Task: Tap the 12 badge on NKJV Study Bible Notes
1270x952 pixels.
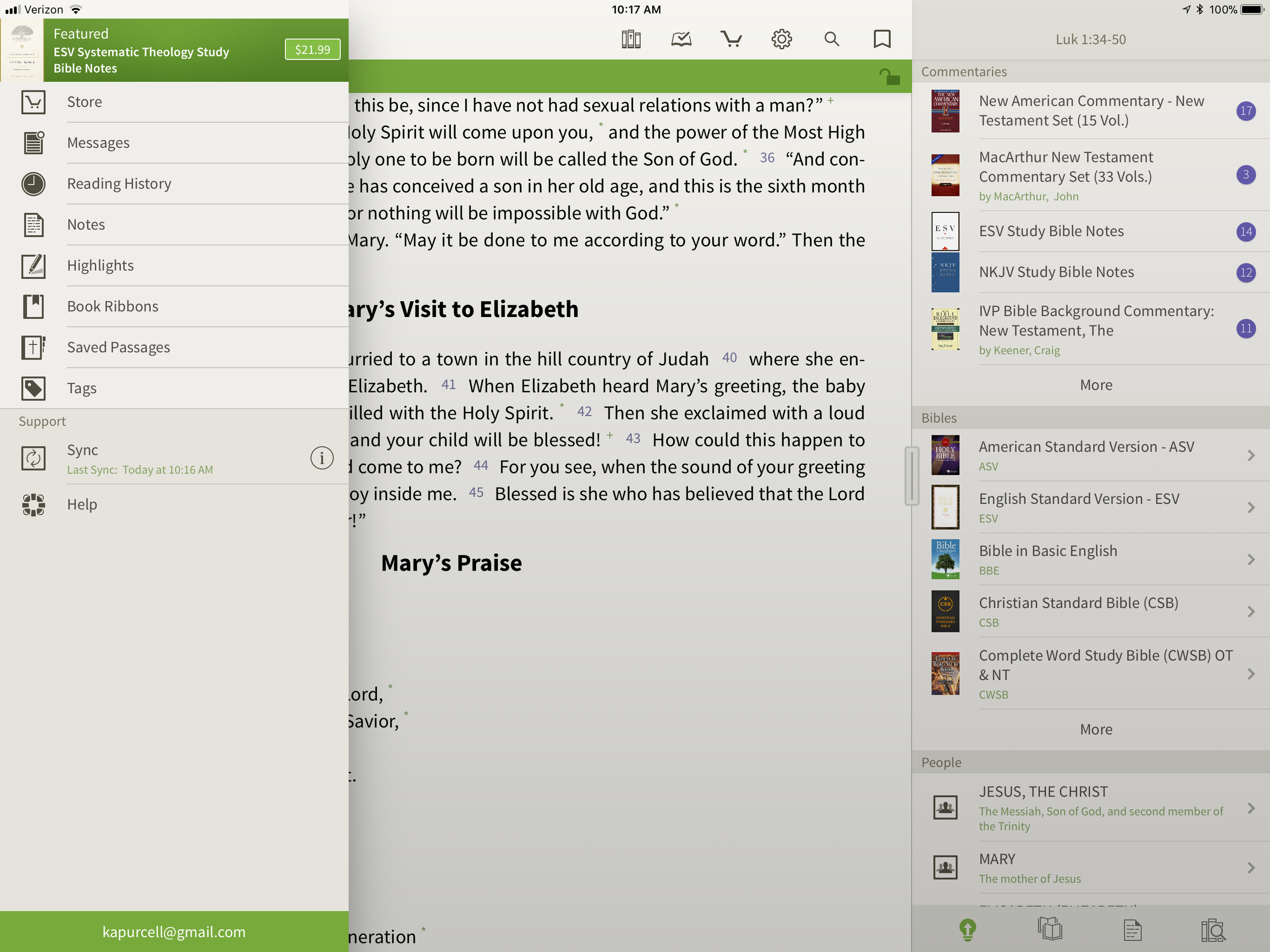Action: [1245, 272]
